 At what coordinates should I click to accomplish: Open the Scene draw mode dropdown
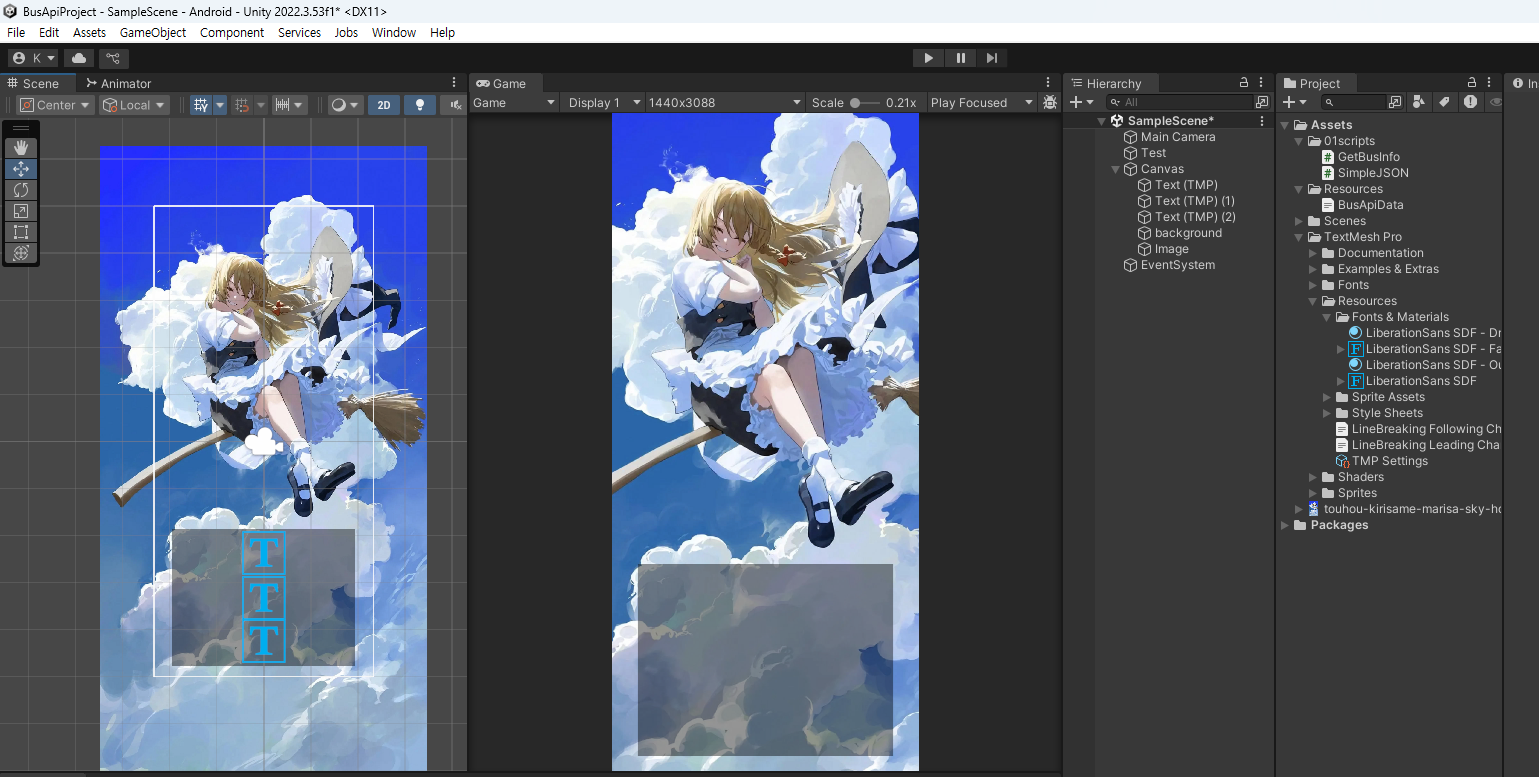345,105
